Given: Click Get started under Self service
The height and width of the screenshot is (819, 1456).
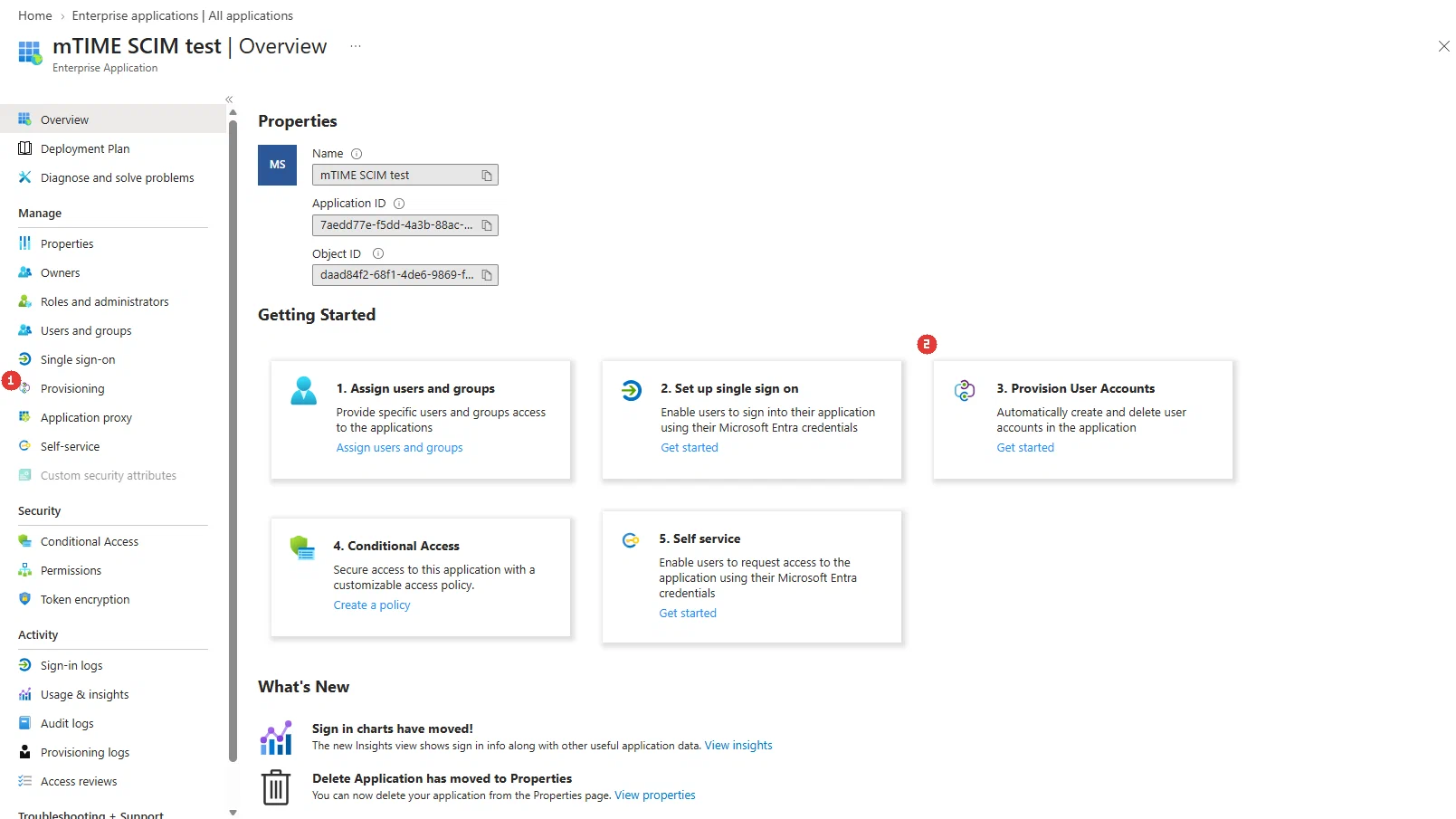Looking at the screenshot, I should 688,614.
